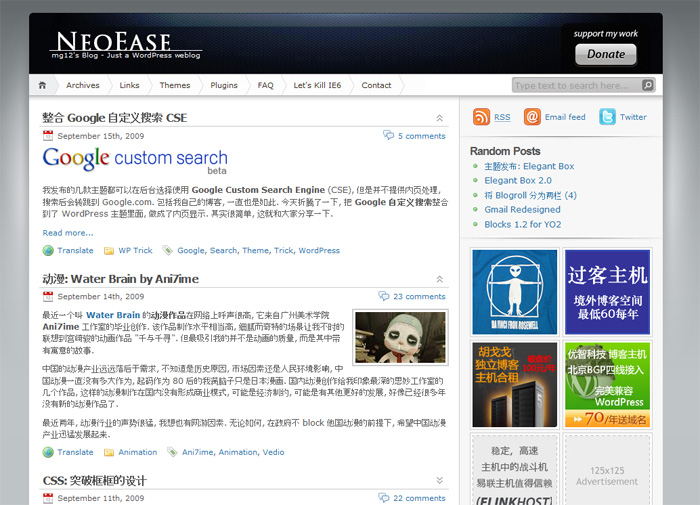Screen dimensions: 700x505
Task: Open random post Gmail Redesigned
Action: 522,209
